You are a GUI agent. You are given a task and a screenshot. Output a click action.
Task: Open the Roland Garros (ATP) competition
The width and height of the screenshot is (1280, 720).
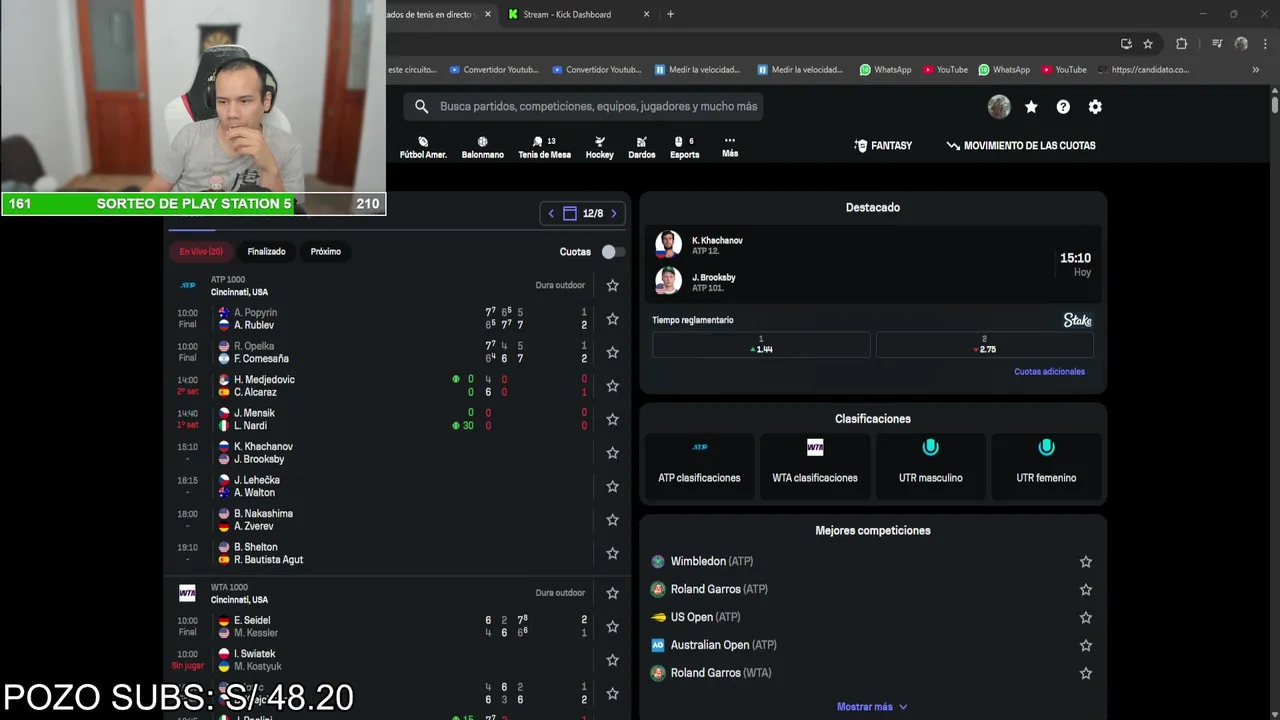pos(709,589)
